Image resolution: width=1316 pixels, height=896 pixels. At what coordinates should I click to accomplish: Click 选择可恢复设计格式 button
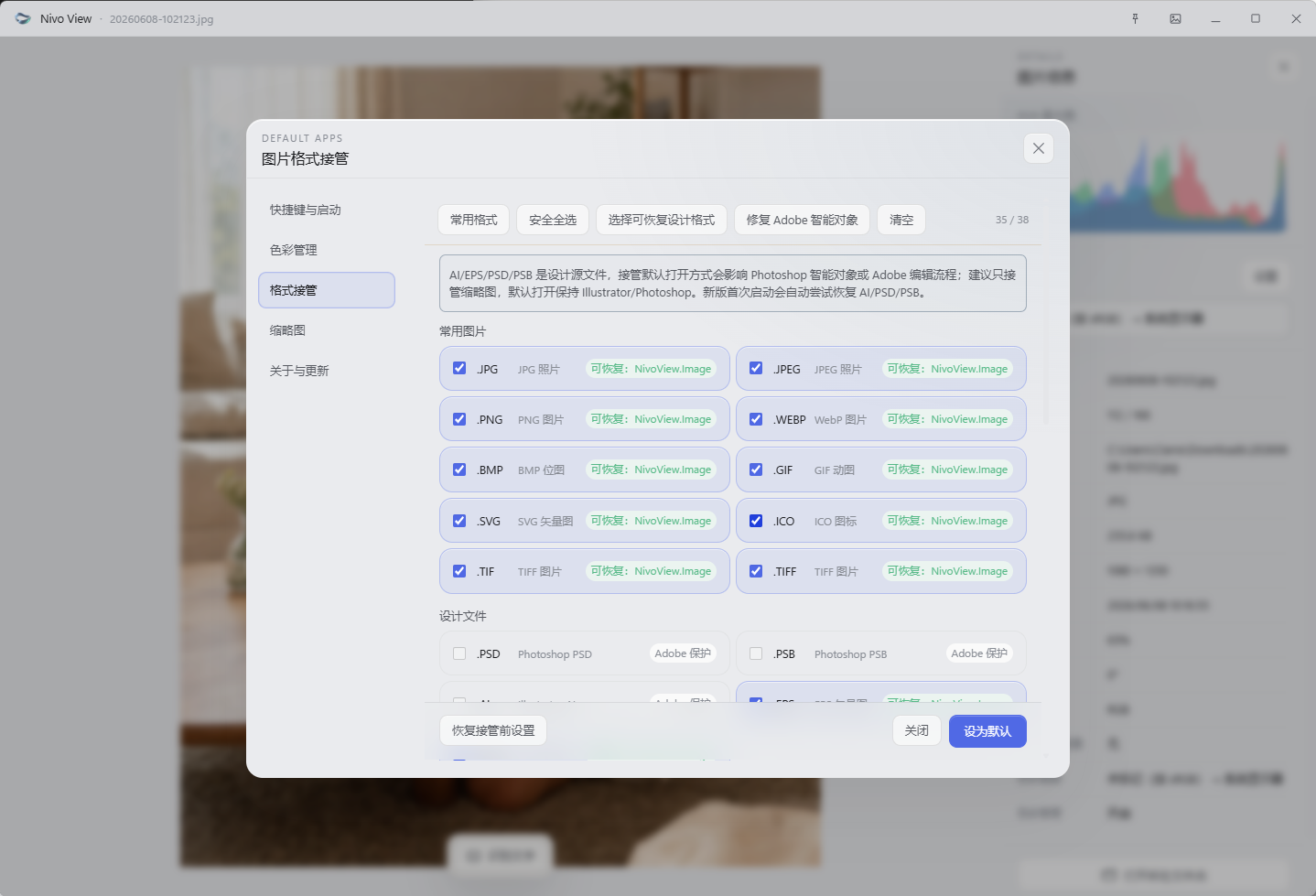click(662, 220)
